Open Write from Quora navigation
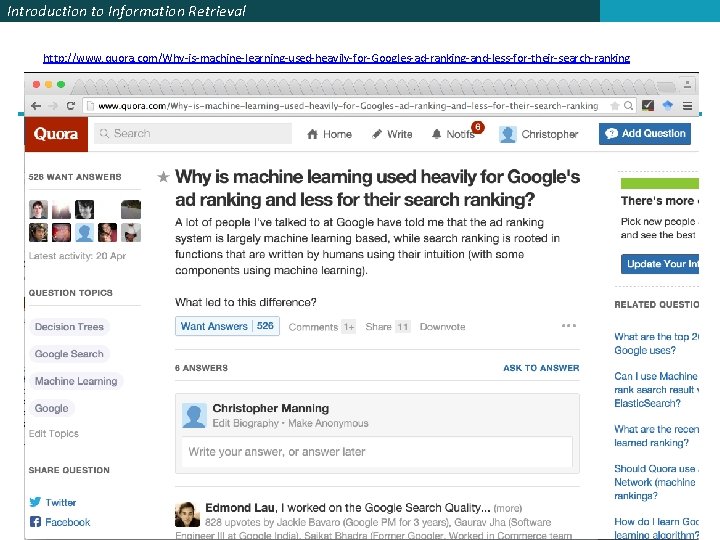This screenshot has width=720, height=540. 392,134
